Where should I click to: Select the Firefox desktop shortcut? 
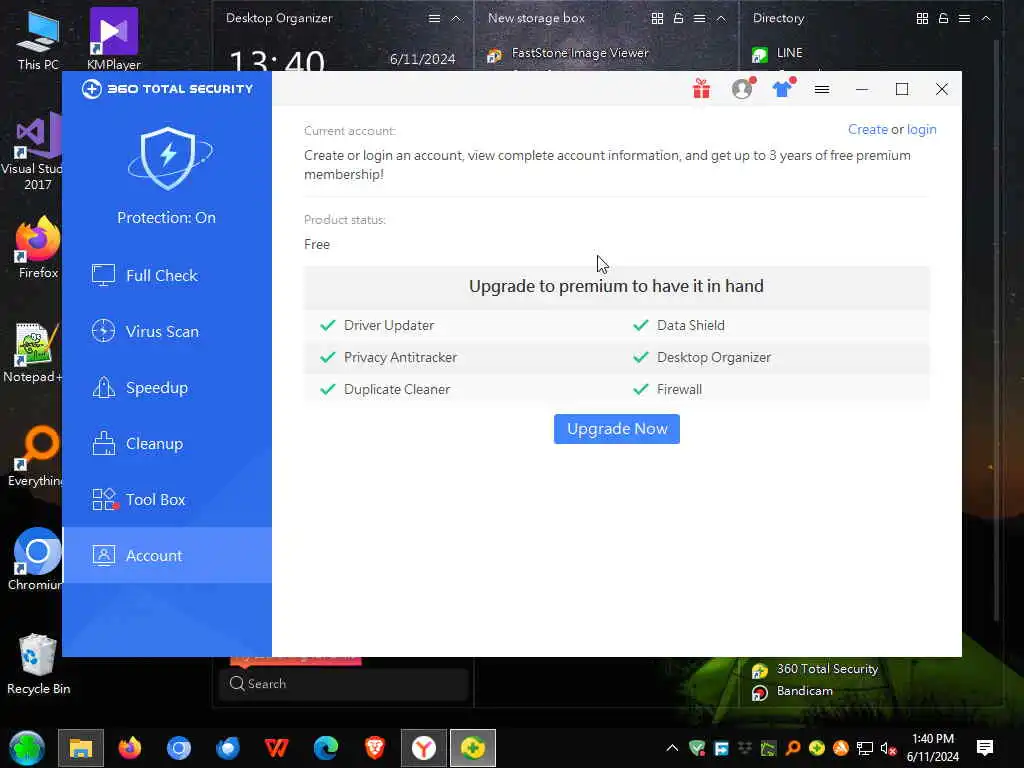[x=37, y=248]
